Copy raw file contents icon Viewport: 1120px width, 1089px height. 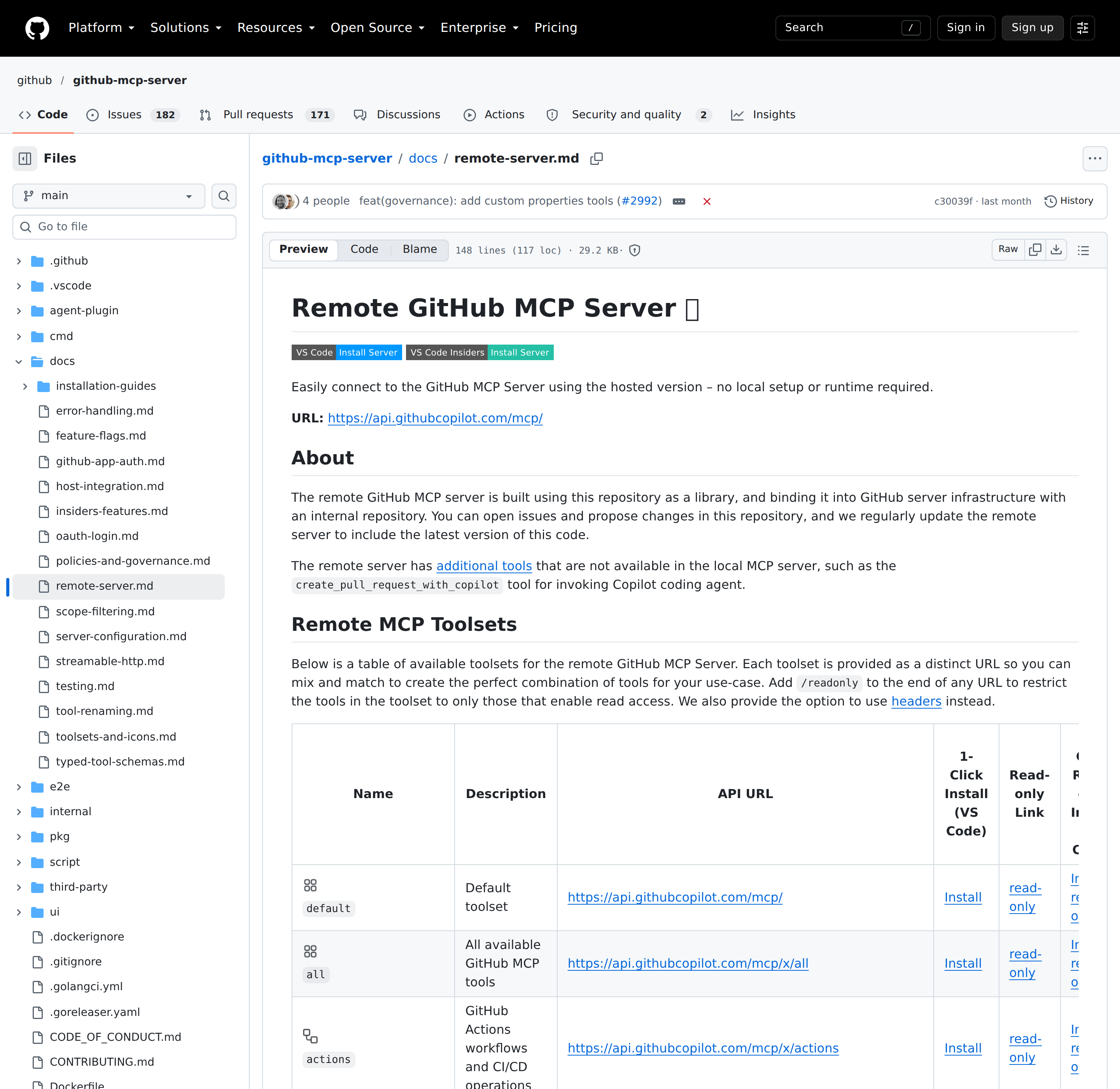coord(1035,249)
